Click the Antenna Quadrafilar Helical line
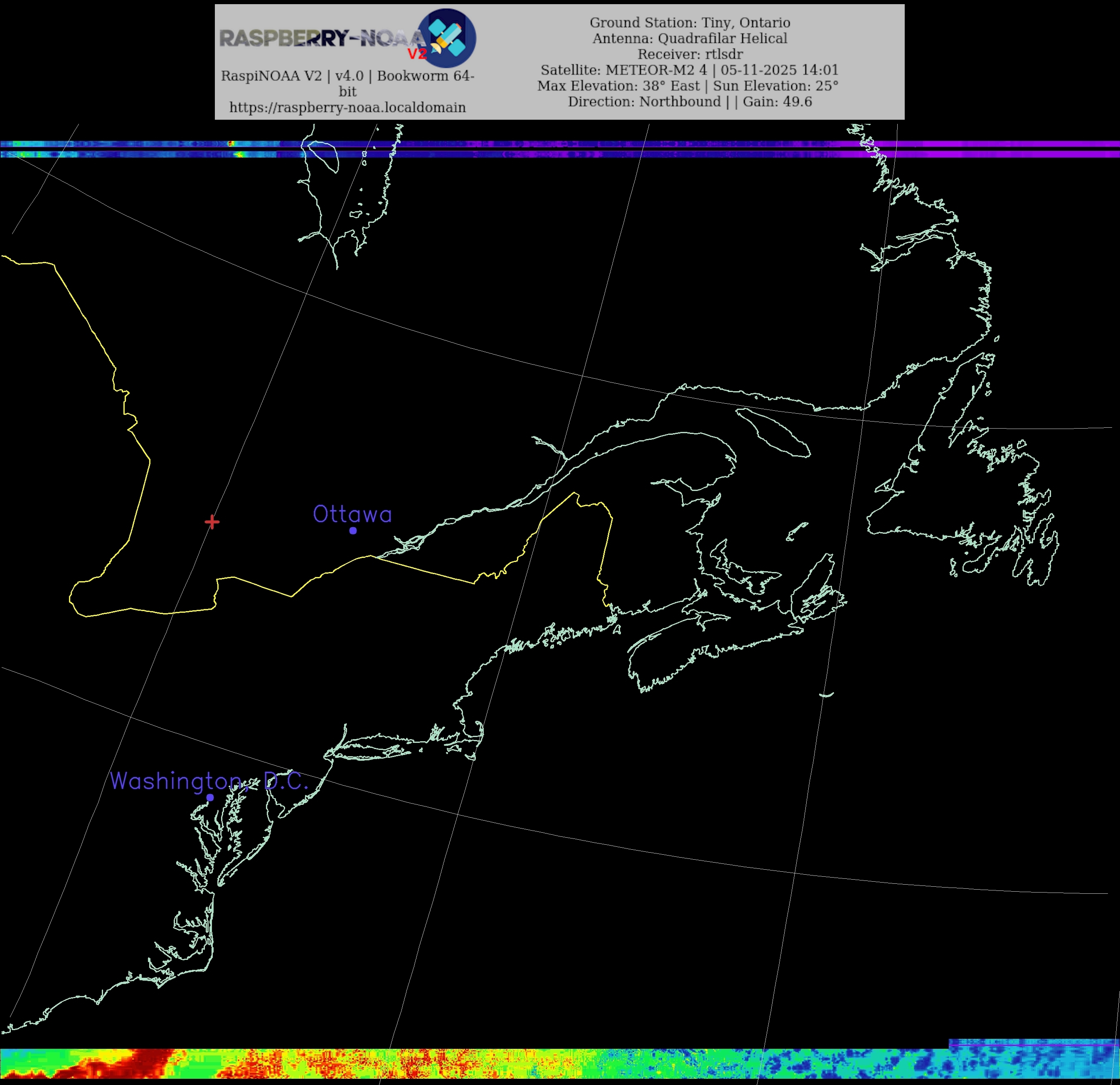Viewport: 1120px width, 1085px height. (x=690, y=38)
